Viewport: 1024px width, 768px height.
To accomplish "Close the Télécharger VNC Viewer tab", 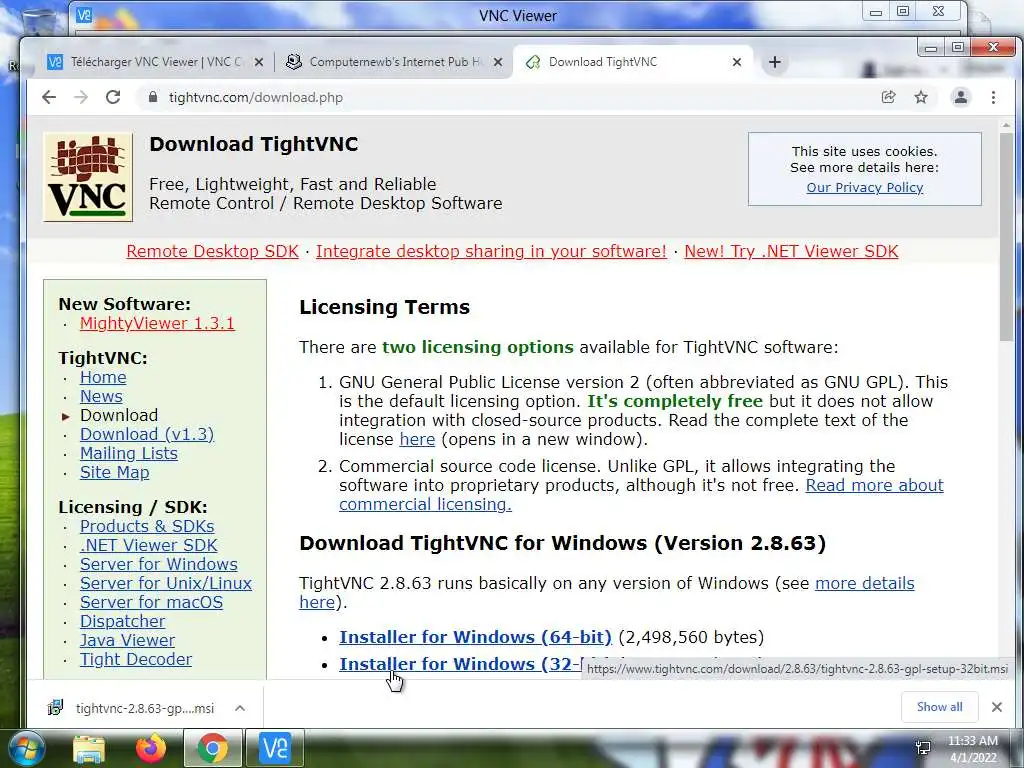I will pos(259,62).
